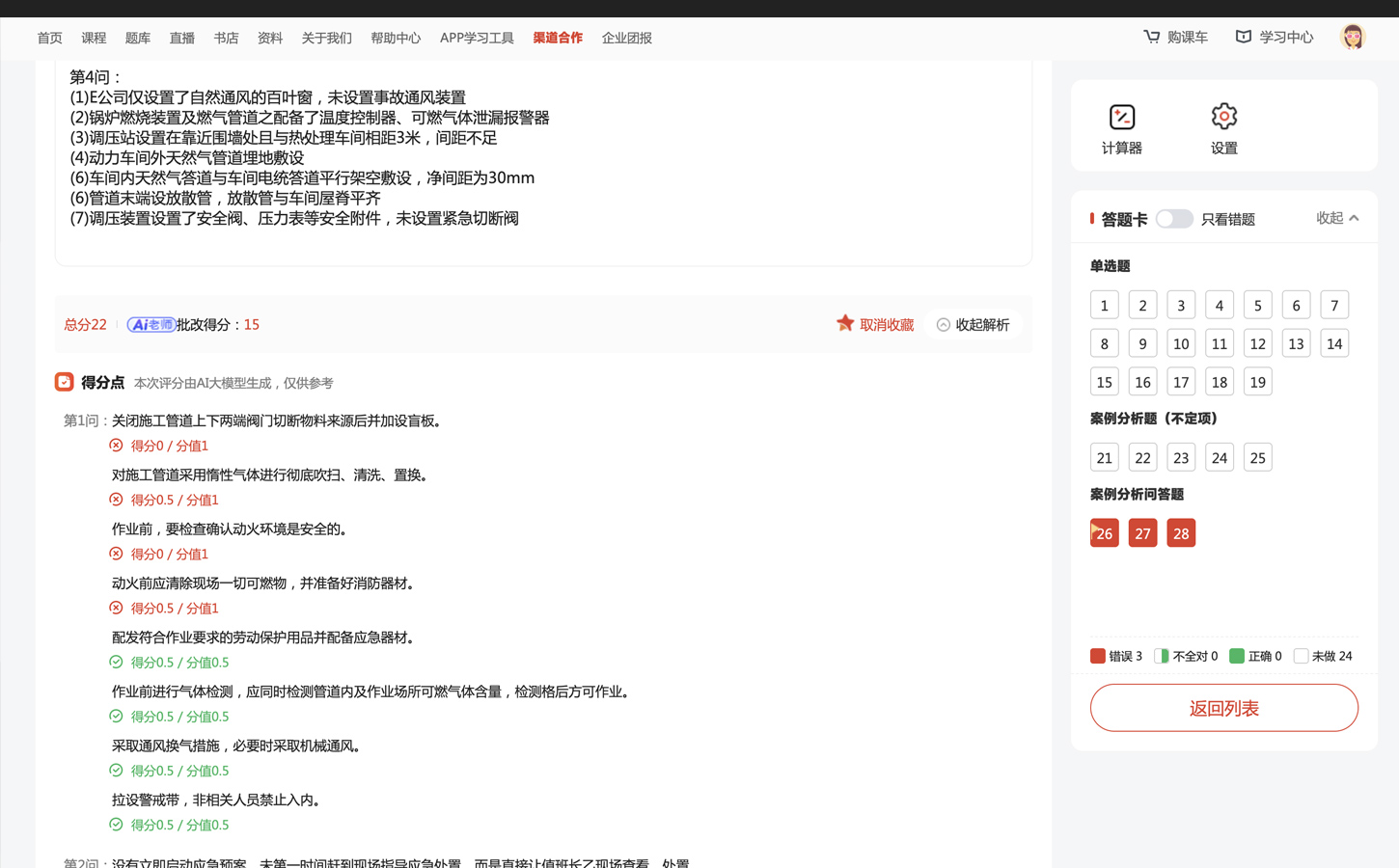Go to 题库 in the navigation bar
1399x868 pixels.
click(x=138, y=38)
